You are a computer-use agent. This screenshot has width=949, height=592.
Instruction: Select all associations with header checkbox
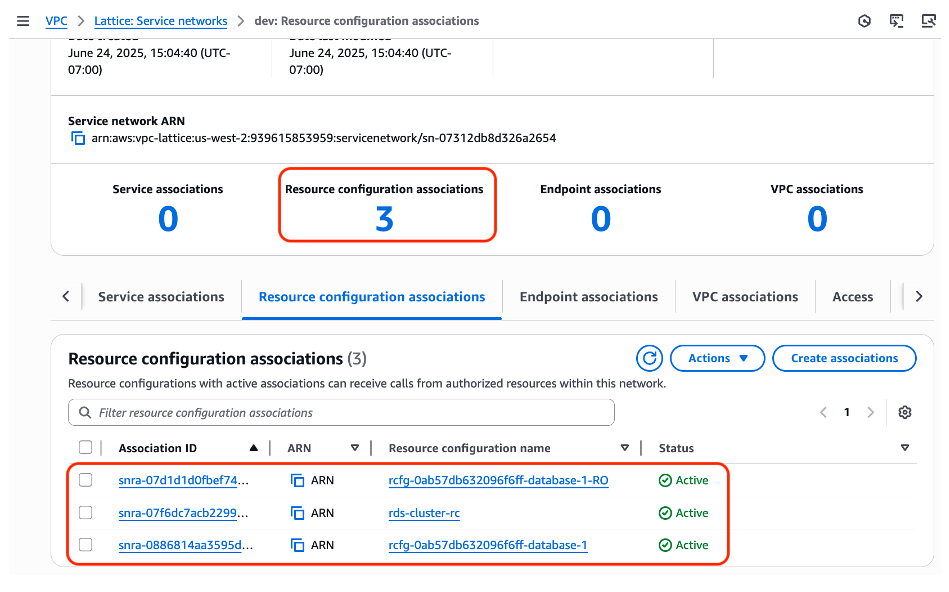point(85,447)
